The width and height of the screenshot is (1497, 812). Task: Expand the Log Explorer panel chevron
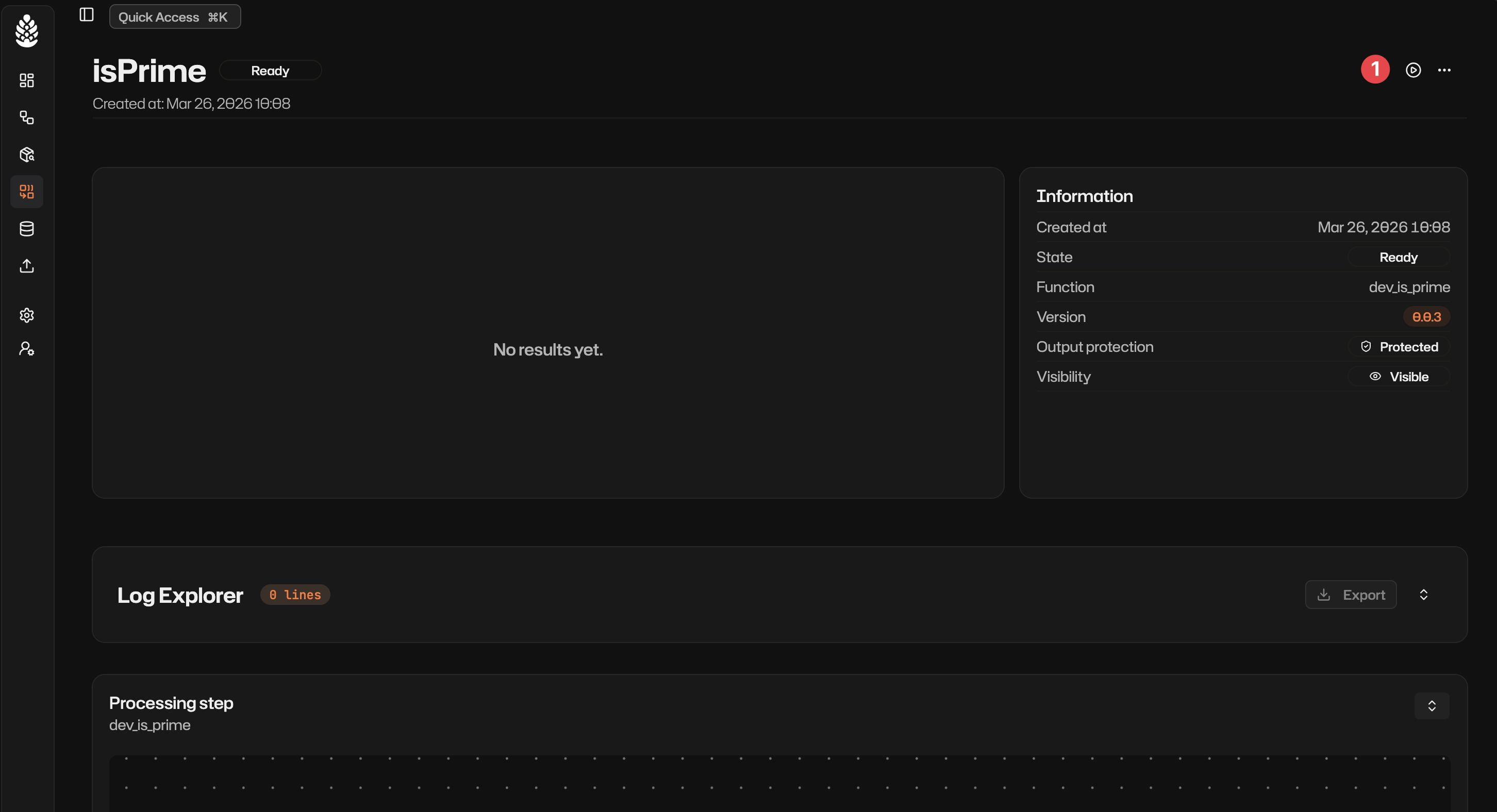tap(1423, 595)
